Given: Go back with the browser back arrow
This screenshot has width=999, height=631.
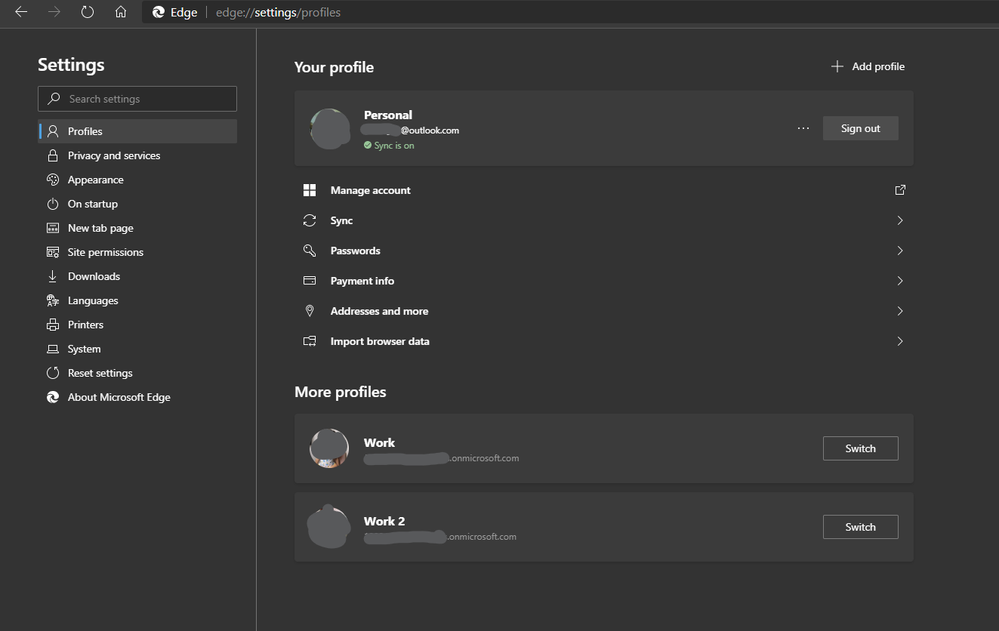Looking at the screenshot, I should click(x=21, y=12).
